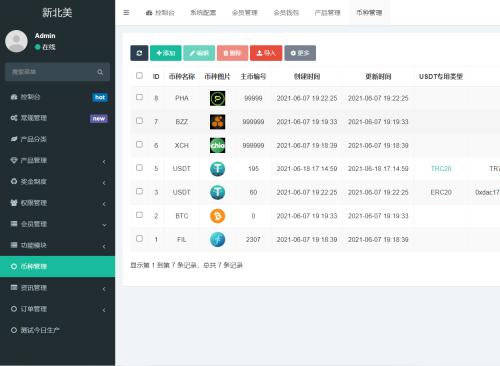The height and width of the screenshot is (366, 500).
Task: Tick the checkbox for PHA row
Action: 139,97
